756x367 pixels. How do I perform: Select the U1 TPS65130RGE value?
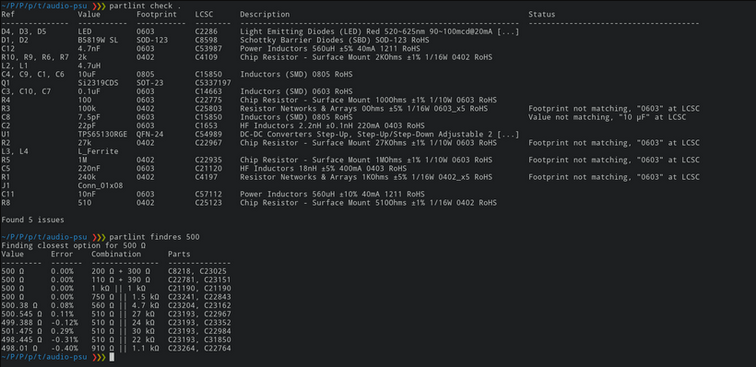[103, 134]
